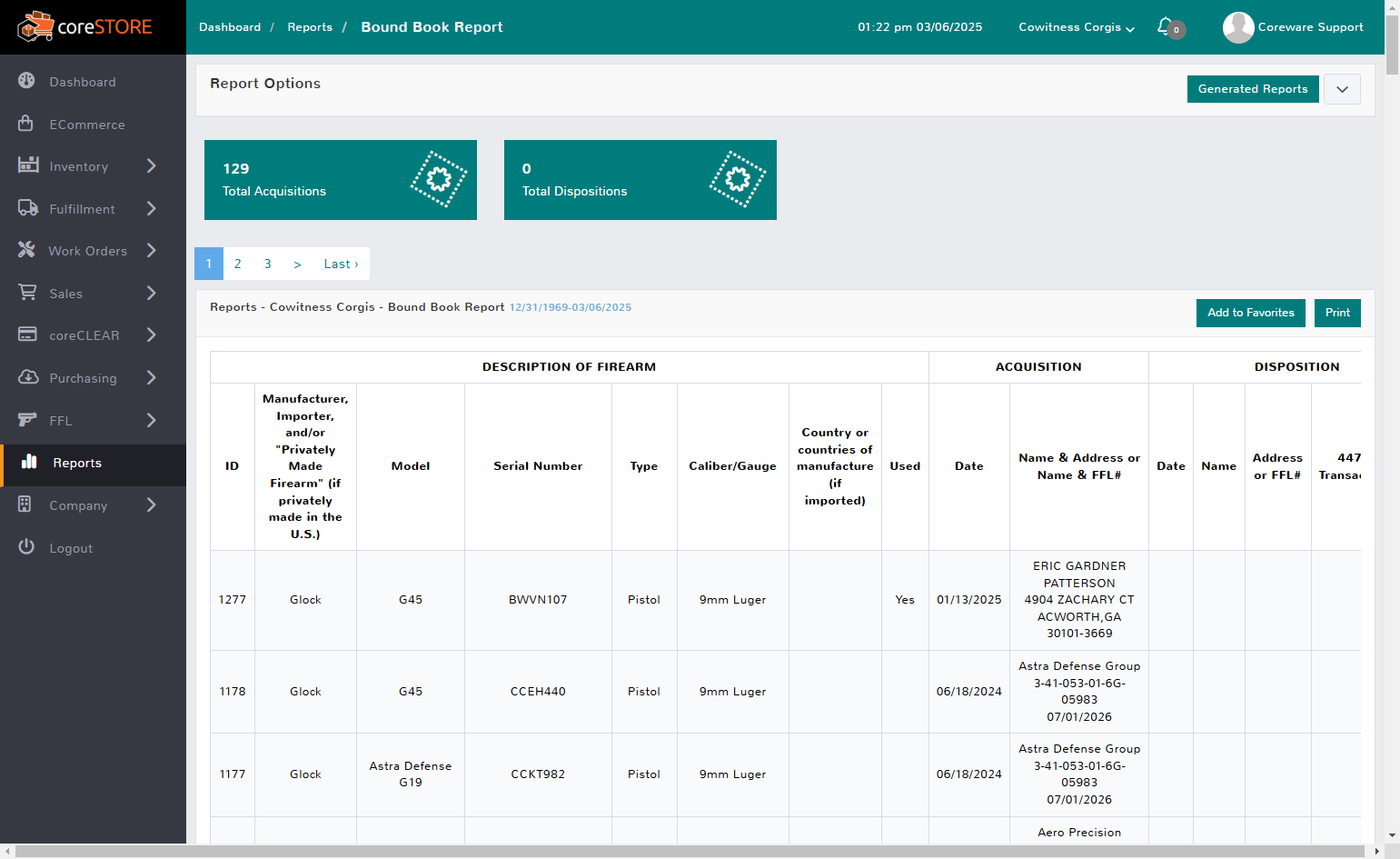Open the notifications bell
This screenshot has height=859, width=1400.
coord(1166,26)
